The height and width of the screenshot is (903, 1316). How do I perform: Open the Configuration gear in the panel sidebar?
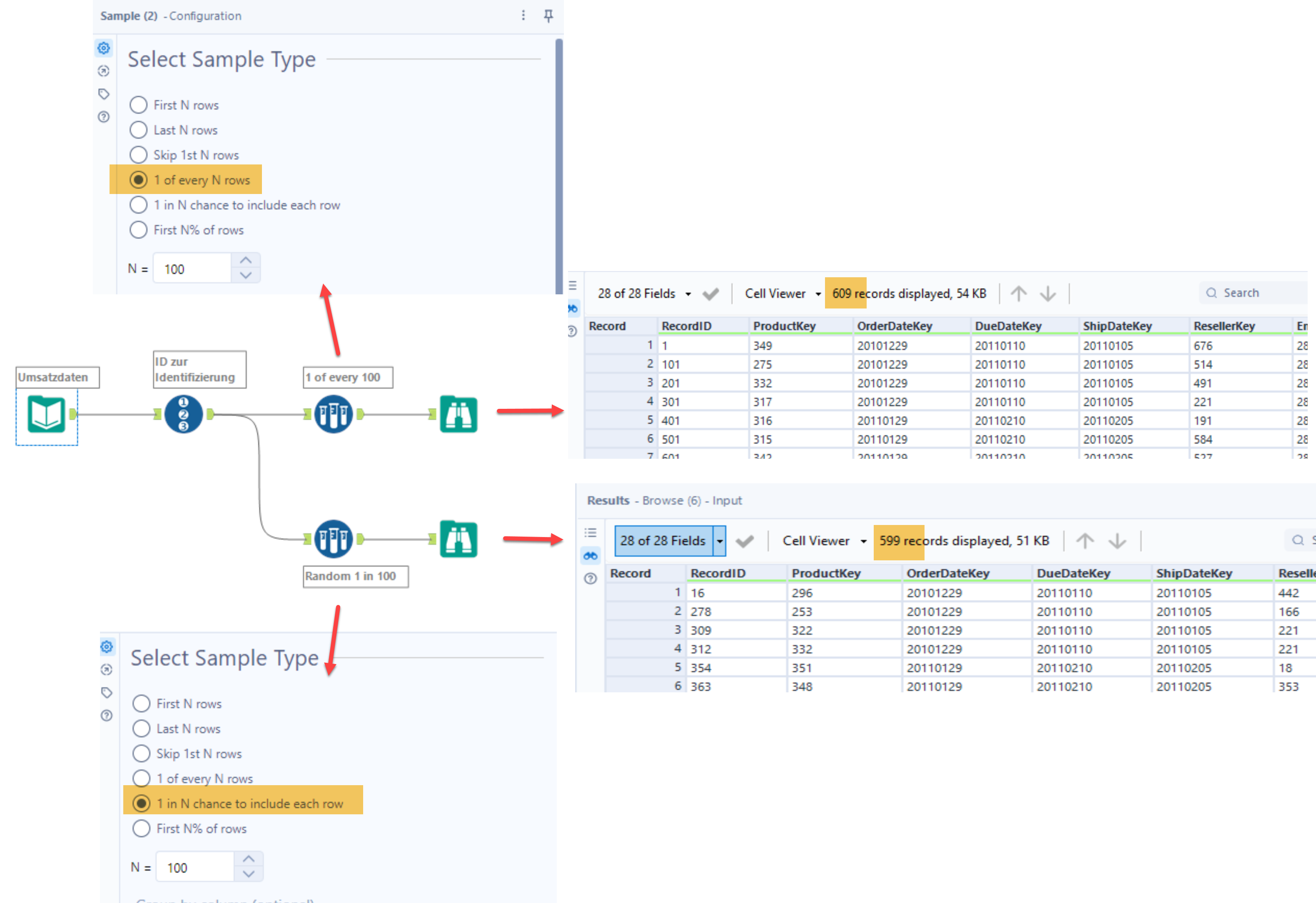pyautogui.click(x=104, y=49)
